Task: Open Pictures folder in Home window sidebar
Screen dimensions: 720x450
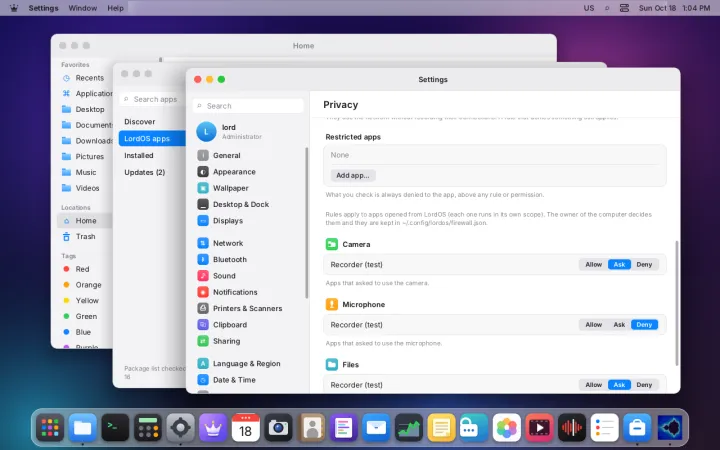Action: (85, 157)
